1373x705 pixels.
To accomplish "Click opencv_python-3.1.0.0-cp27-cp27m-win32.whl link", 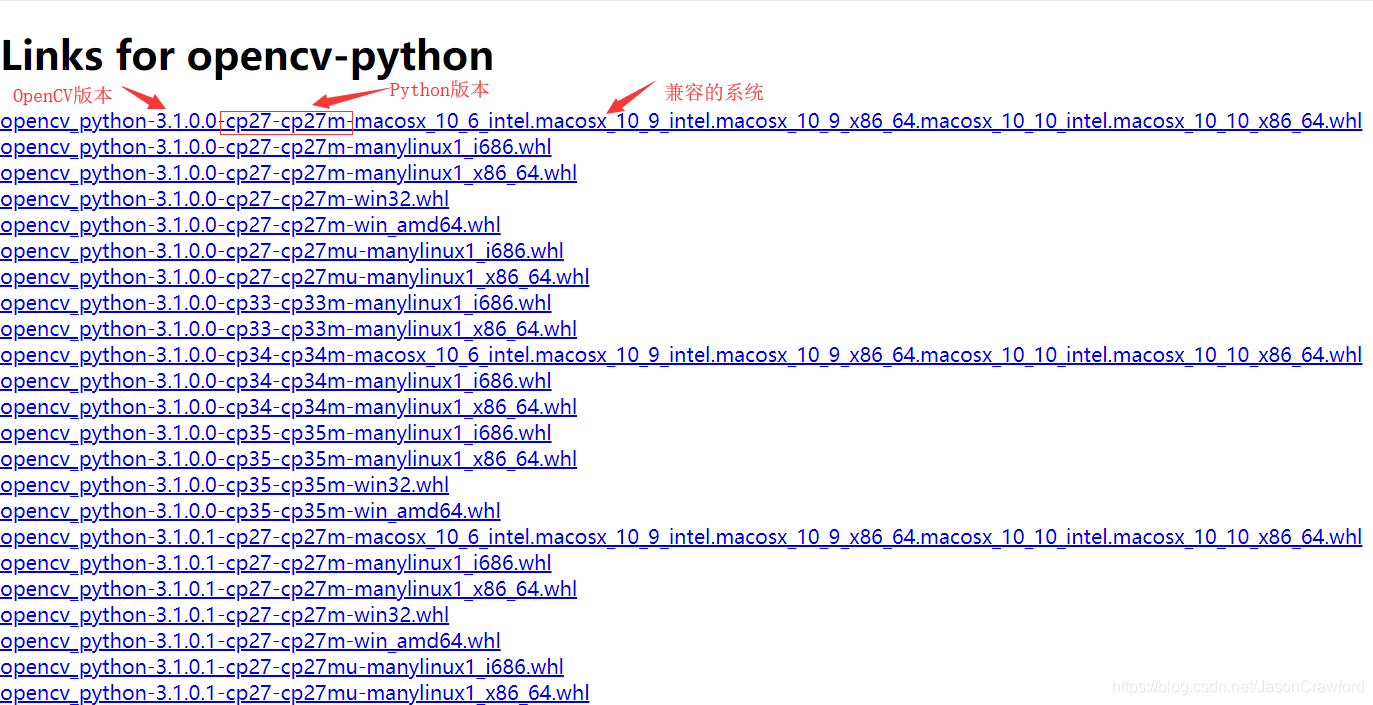I will (x=224, y=199).
